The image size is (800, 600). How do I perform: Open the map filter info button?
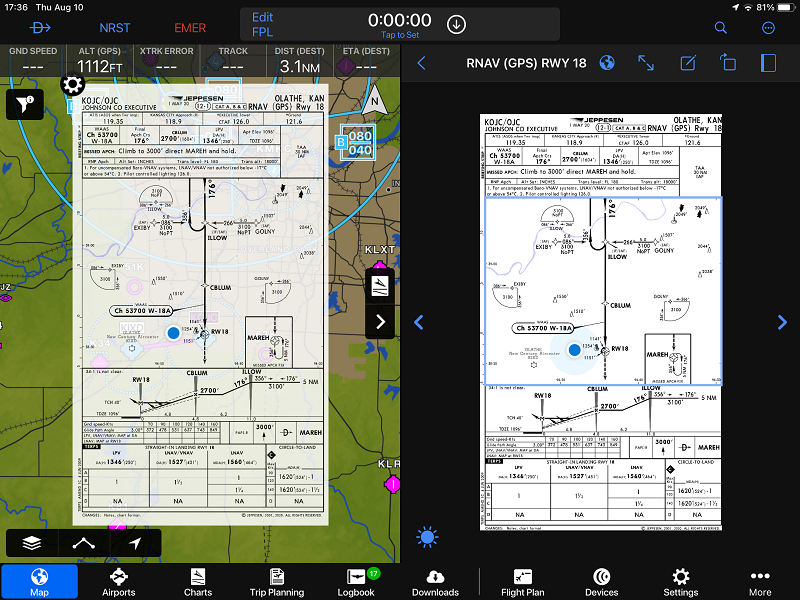coord(24,105)
